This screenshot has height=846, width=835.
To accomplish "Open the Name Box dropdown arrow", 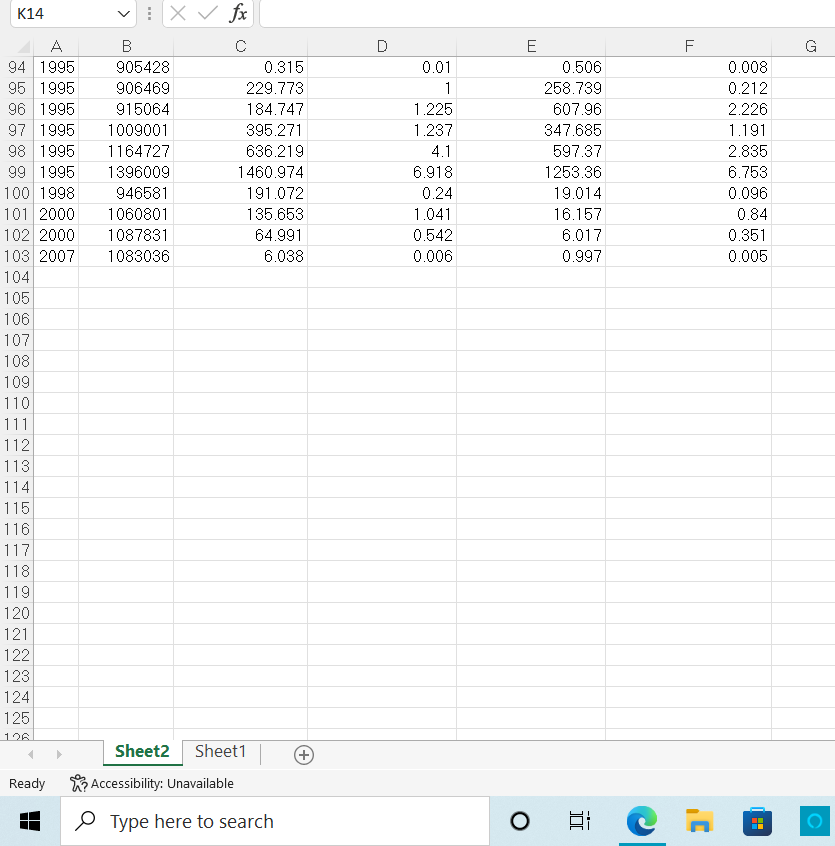I will point(125,15).
